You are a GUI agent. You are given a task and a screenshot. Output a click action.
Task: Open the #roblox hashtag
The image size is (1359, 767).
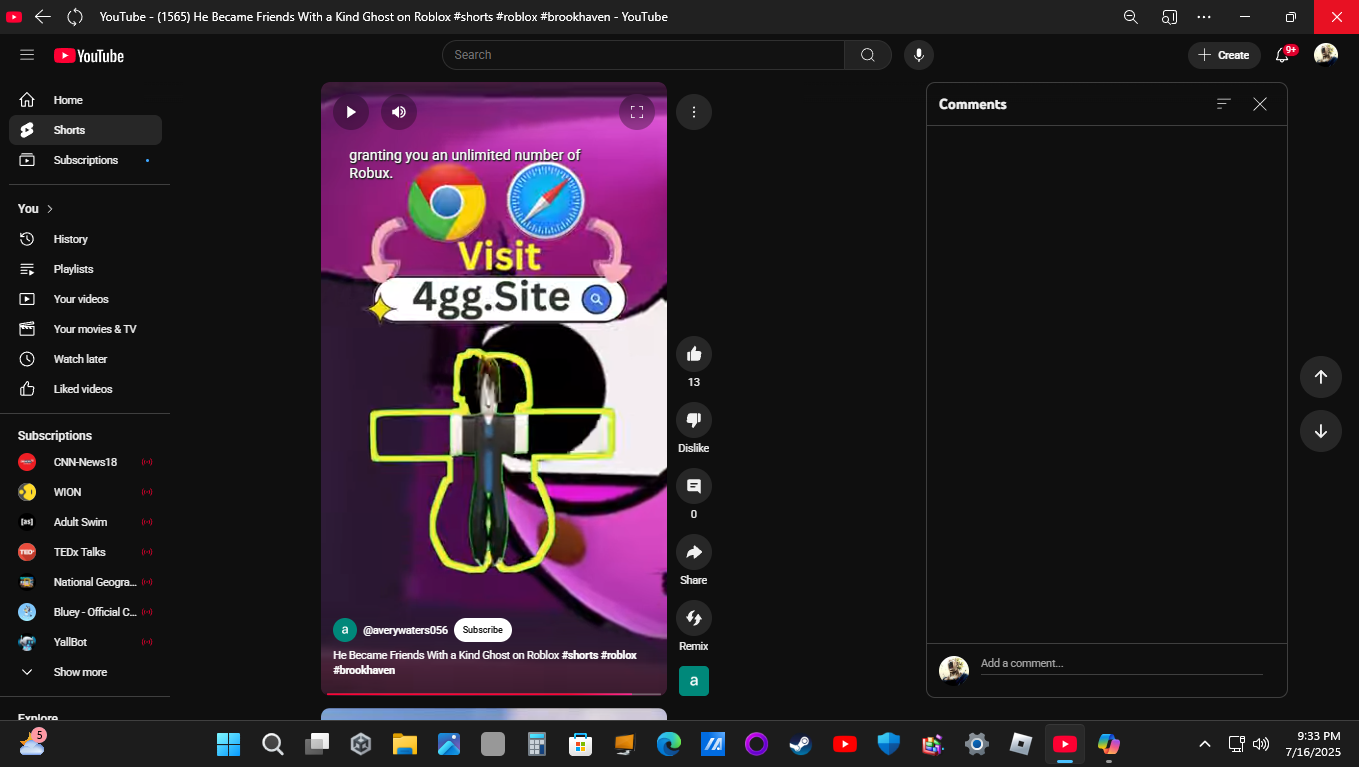[x=619, y=655]
